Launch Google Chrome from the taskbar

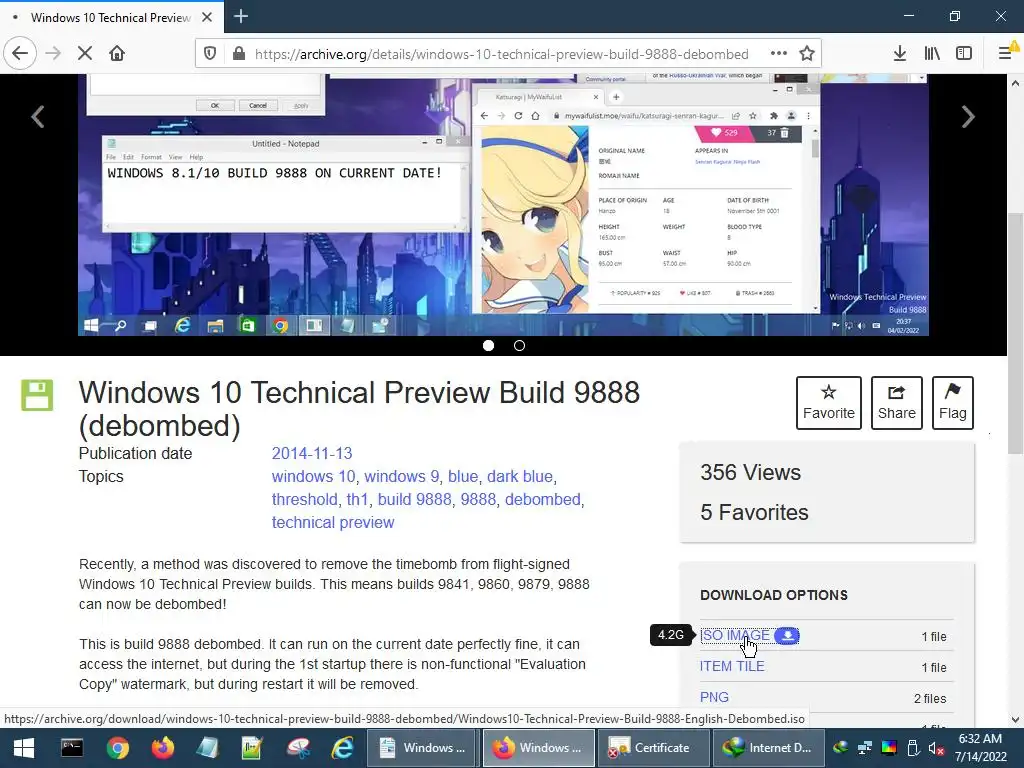118,748
